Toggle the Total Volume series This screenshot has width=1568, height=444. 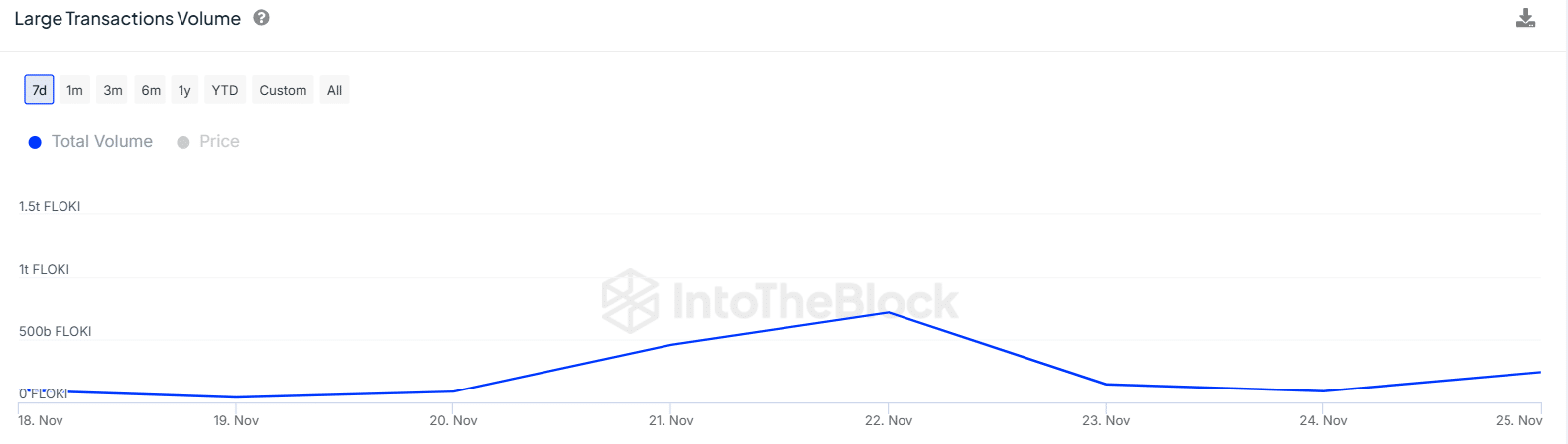coord(102,141)
